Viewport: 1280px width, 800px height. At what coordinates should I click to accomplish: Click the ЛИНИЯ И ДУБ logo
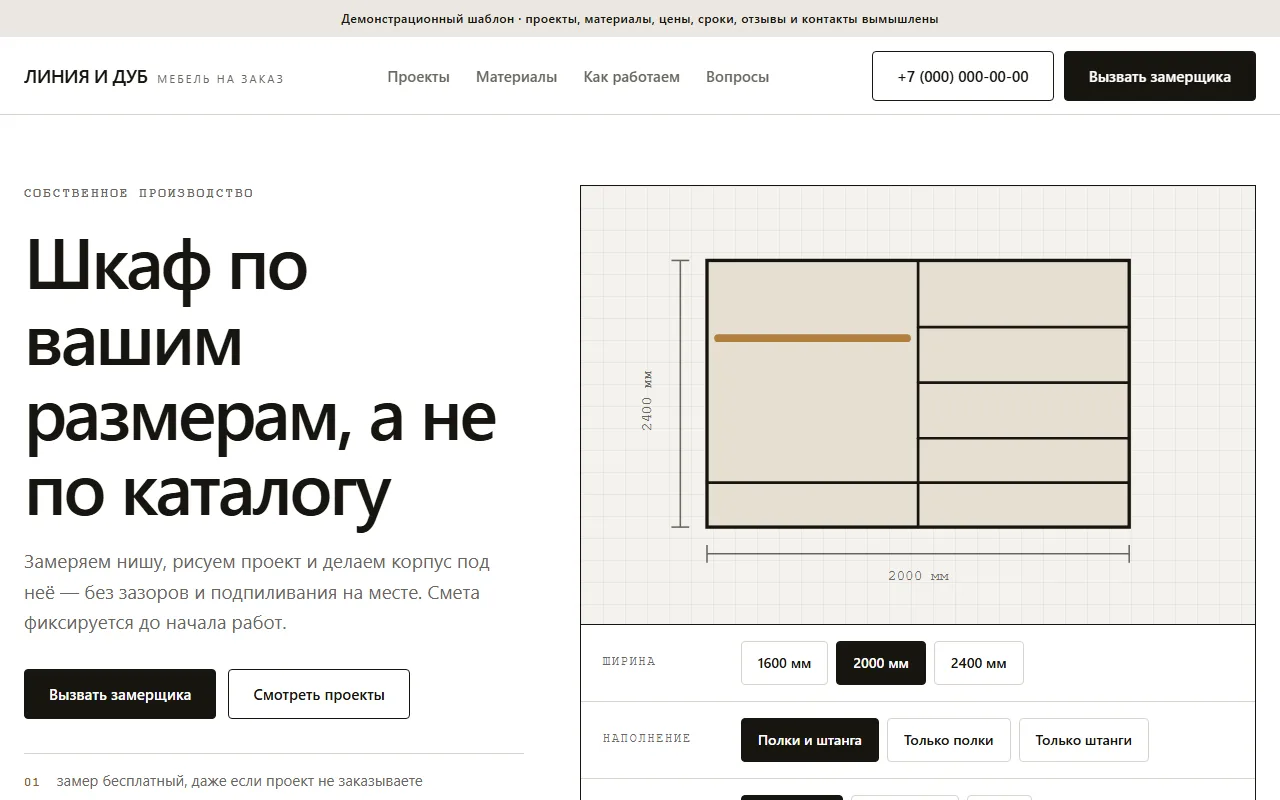pos(86,77)
